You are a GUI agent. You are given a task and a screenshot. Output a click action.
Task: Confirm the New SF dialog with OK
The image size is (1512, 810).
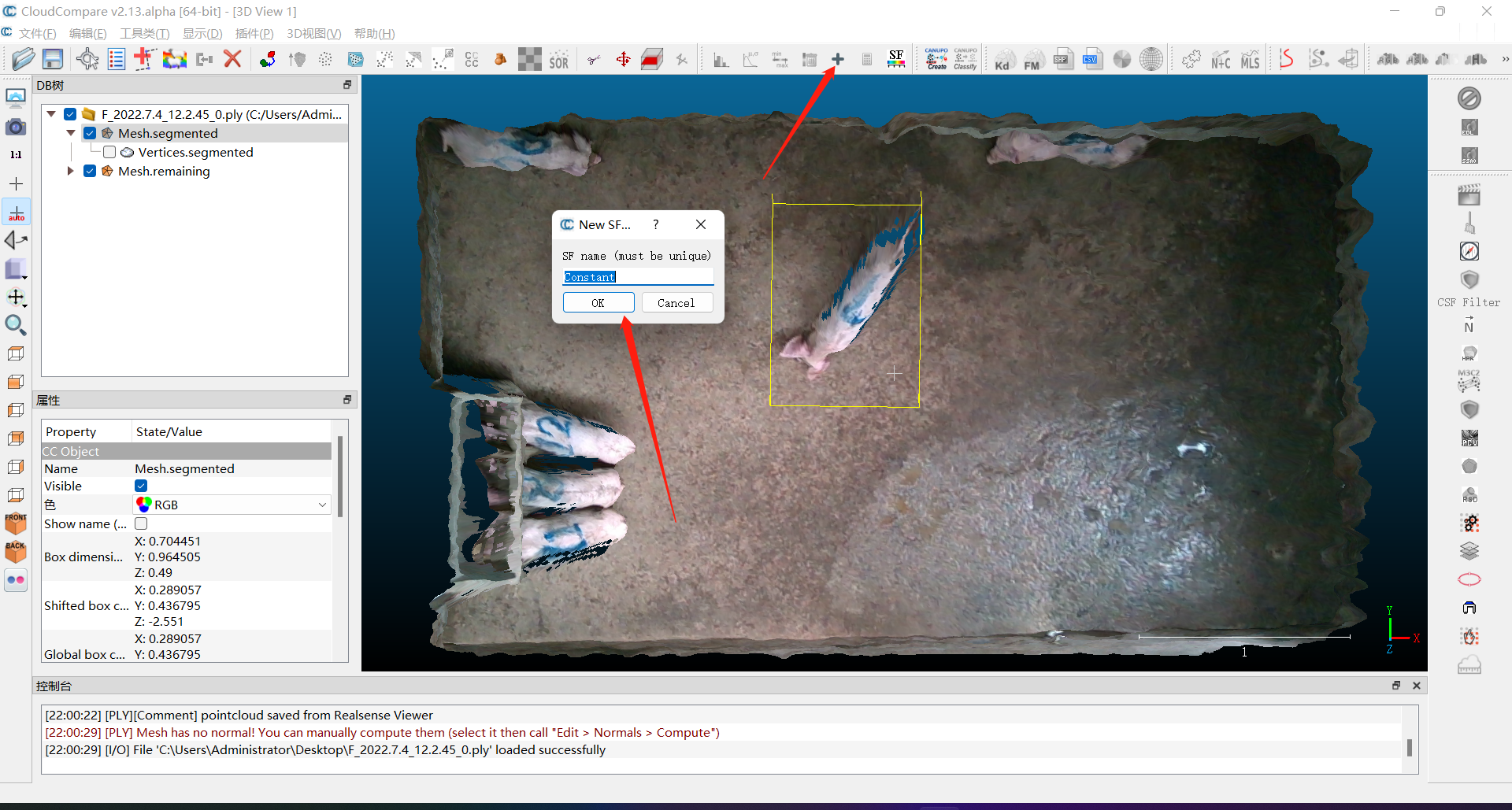coord(598,303)
